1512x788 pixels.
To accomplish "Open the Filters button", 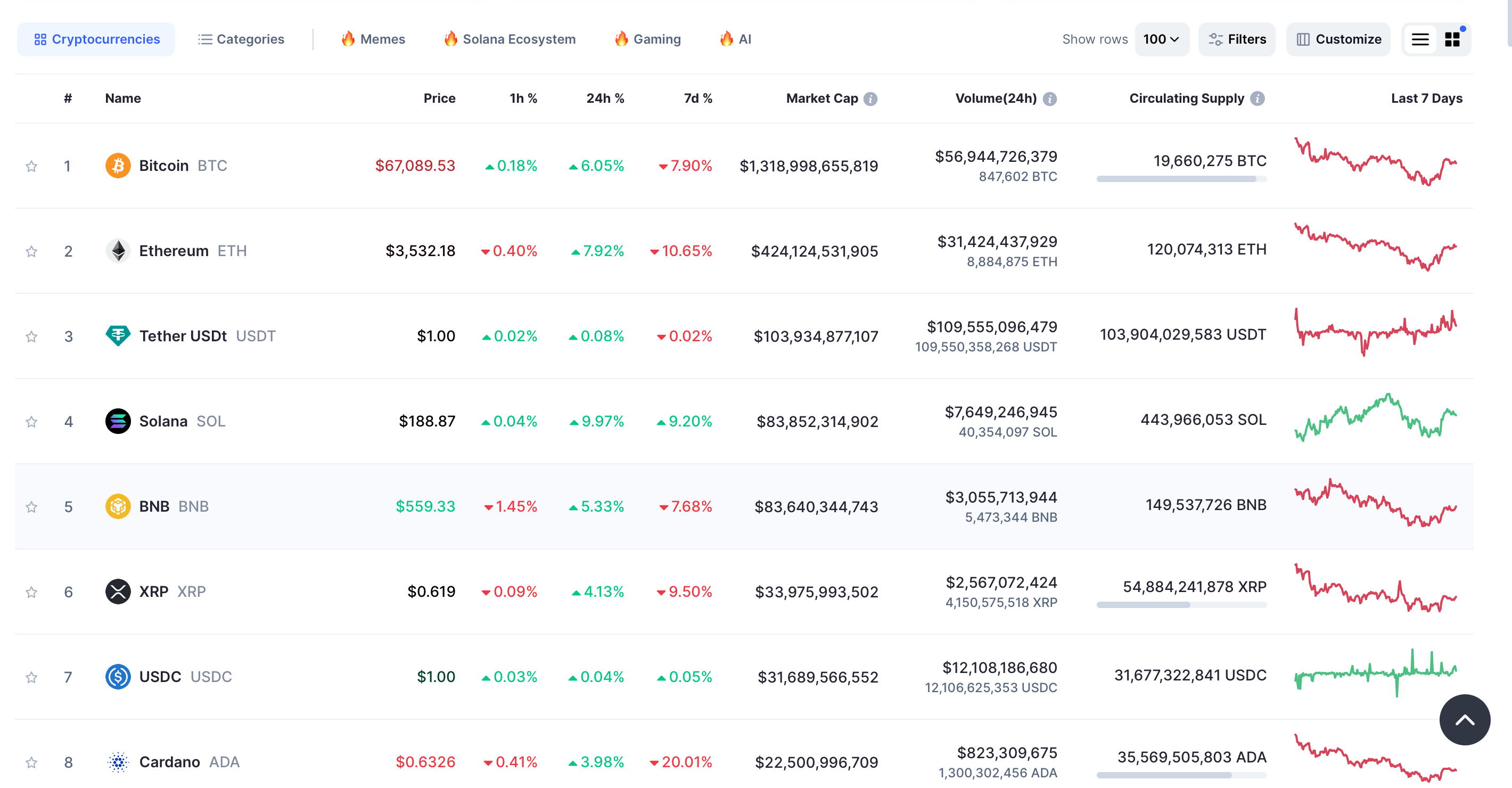I will (1237, 39).
